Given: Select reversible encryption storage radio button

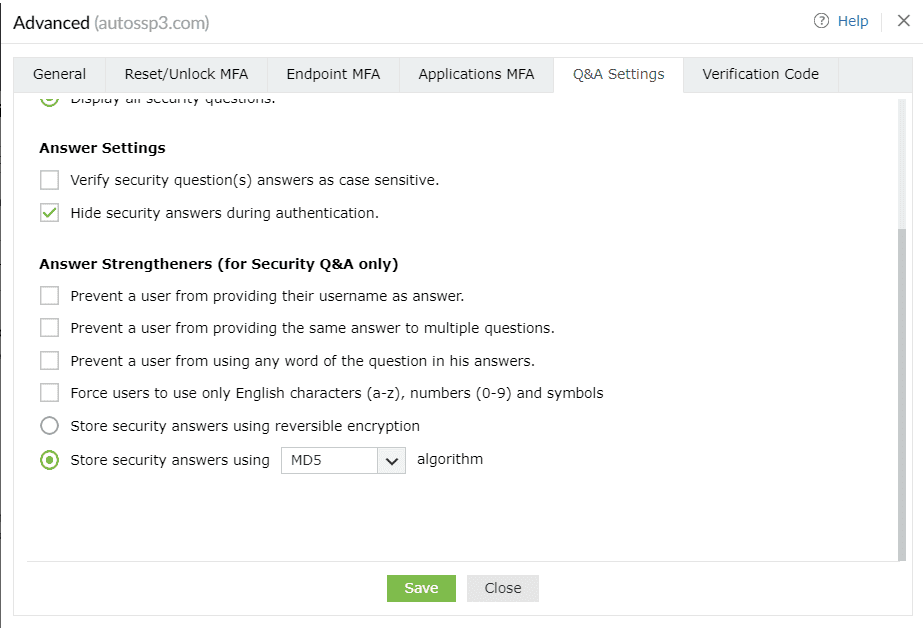Looking at the screenshot, I should point(50,426).
